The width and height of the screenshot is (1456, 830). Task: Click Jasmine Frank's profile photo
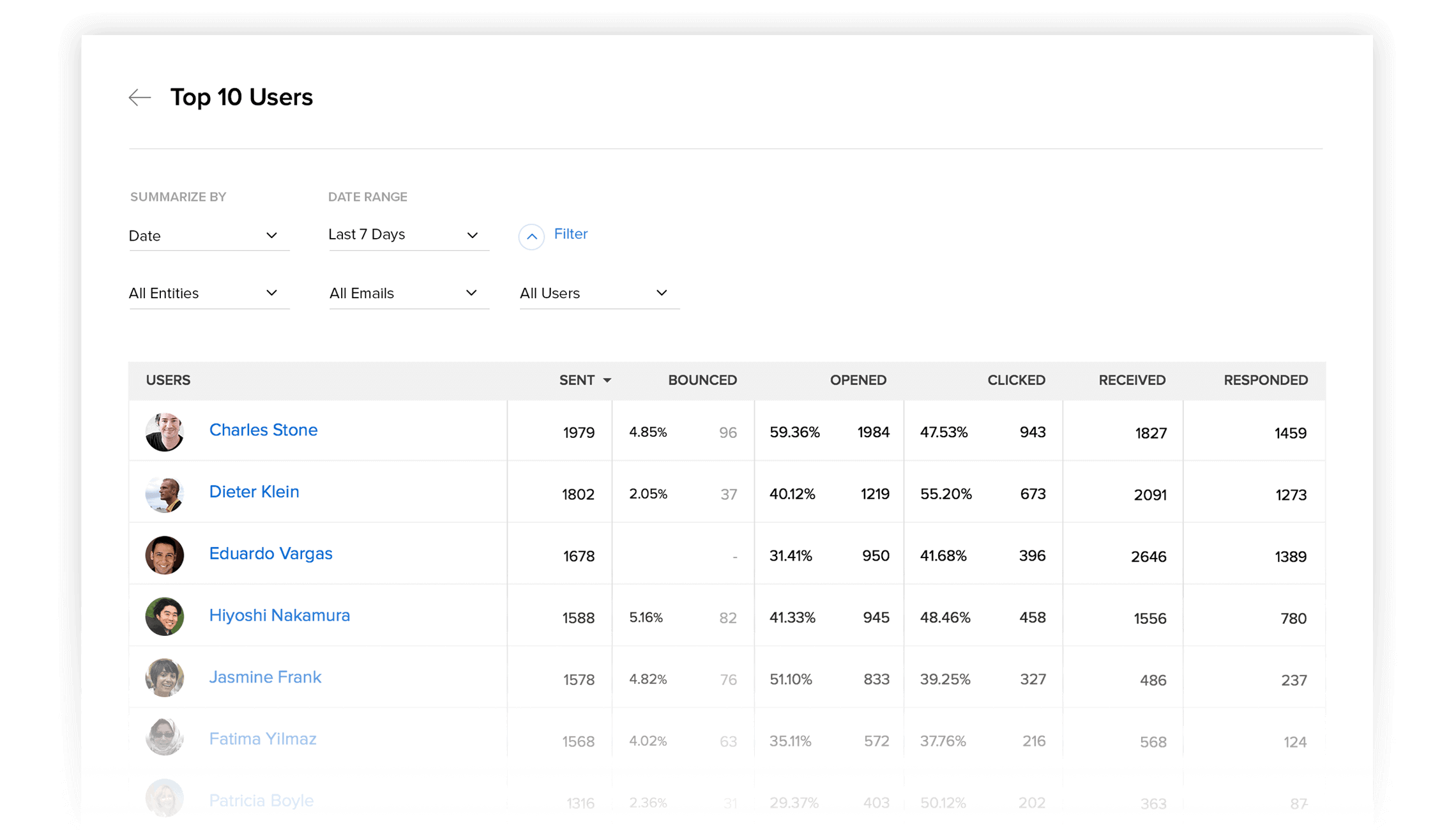(x=165, y=678)
